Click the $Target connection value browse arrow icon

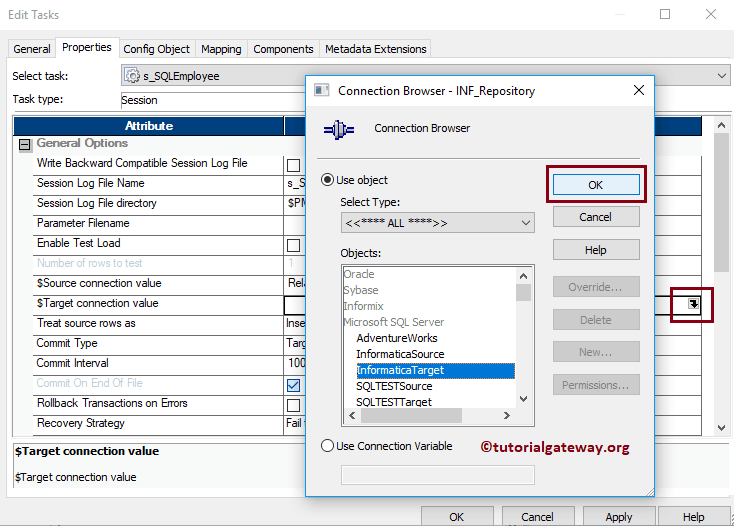point(694,303)
